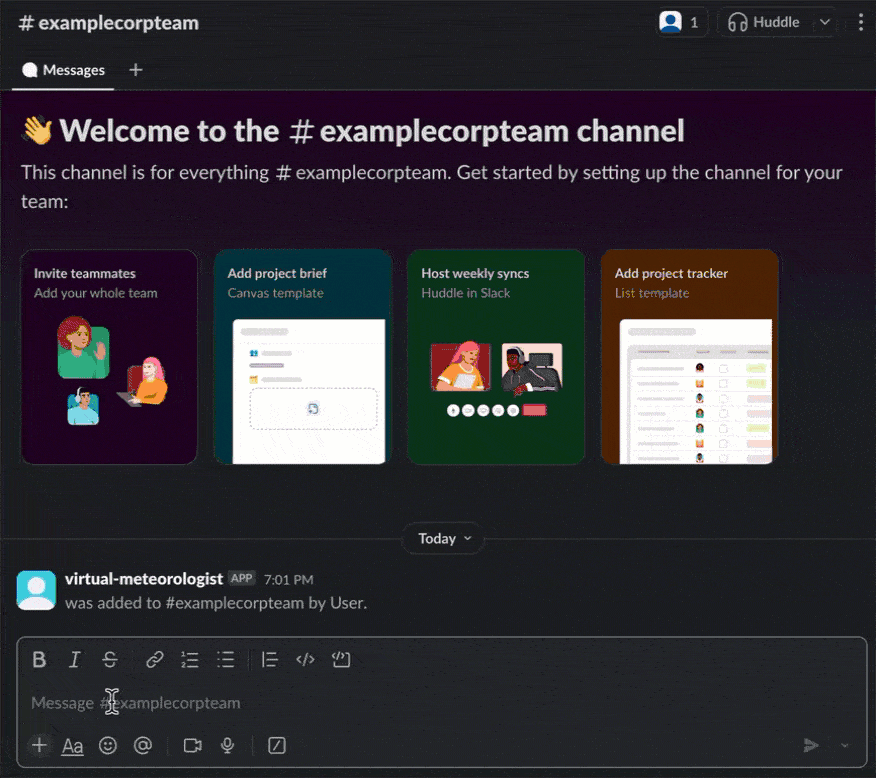The image size is (876, 778).
Task: Run a shortcut with the slash icon
Action: click(276, 745)
